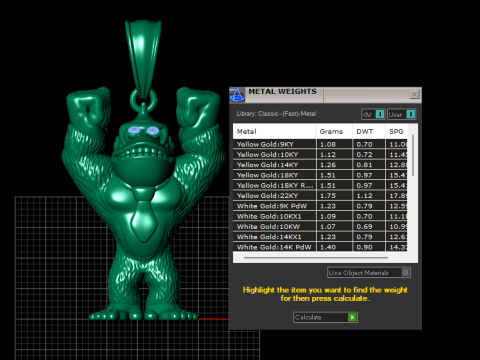Click the 1.40 grams value for 14K PdW
The height and width of the screenshot is (360, 480).
click(x=328, y=247)
